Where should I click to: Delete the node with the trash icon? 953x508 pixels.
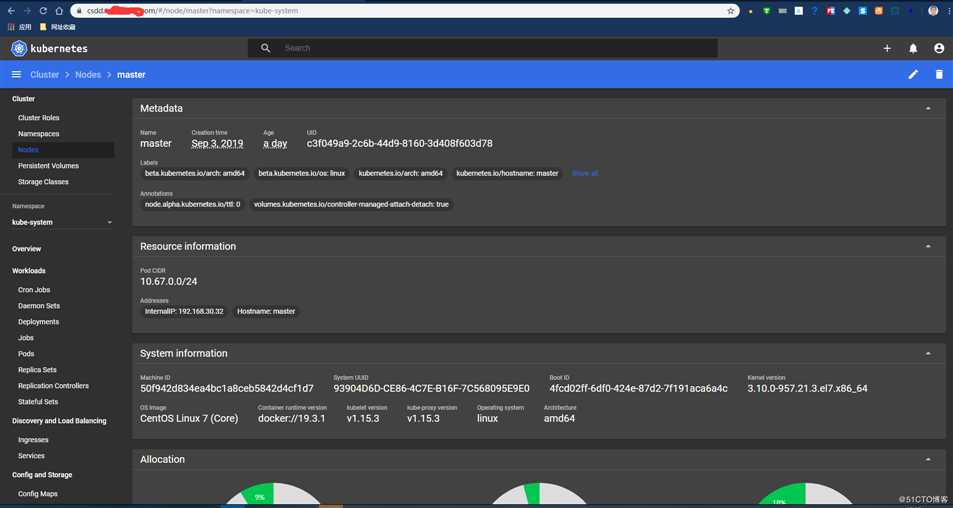coord(939,75)
